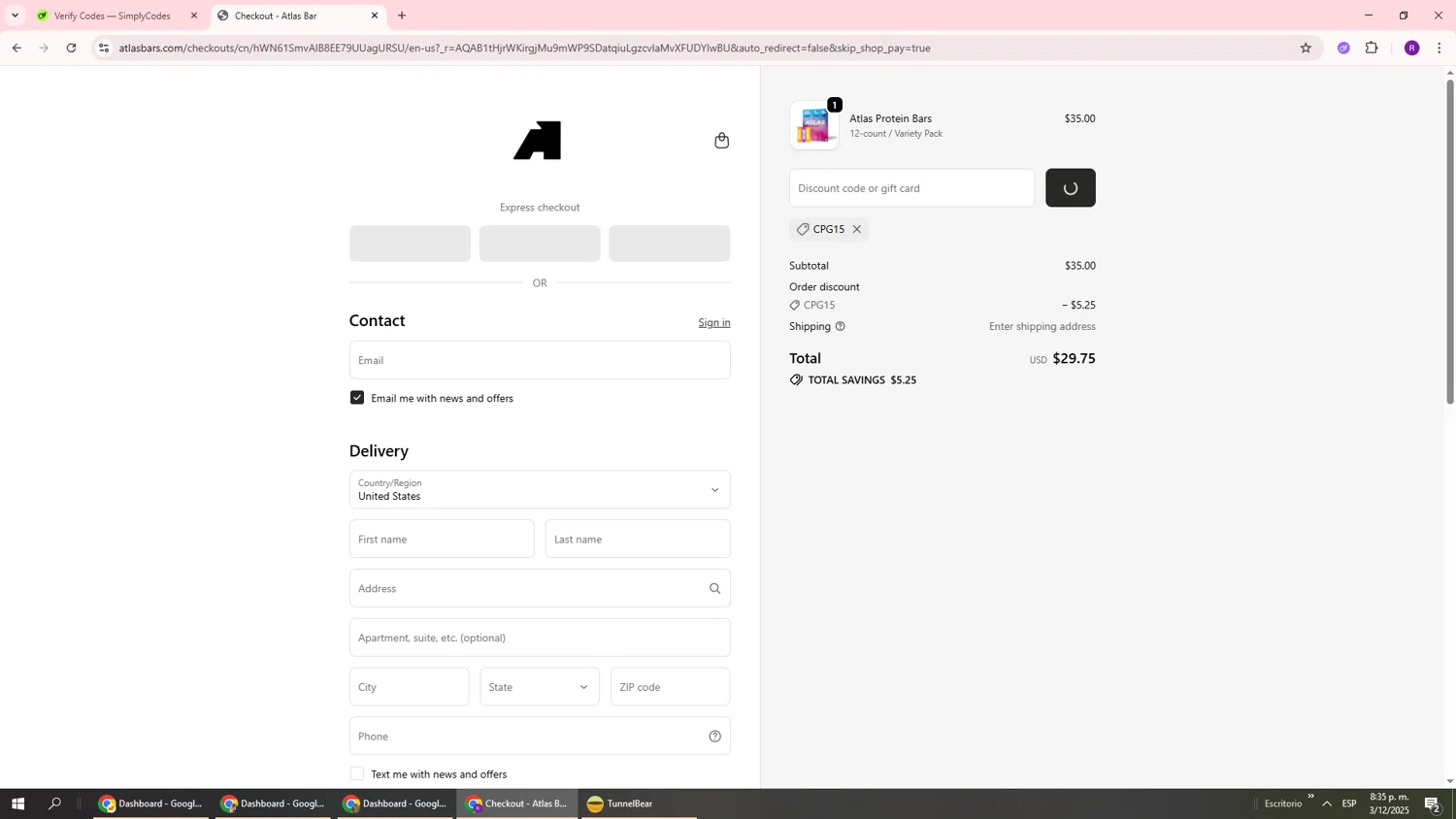Viewport: 1456px width, 819px height.
Task: Click the taskbar clock showing 8:35 p. m.
Action: coord(1389,803)
